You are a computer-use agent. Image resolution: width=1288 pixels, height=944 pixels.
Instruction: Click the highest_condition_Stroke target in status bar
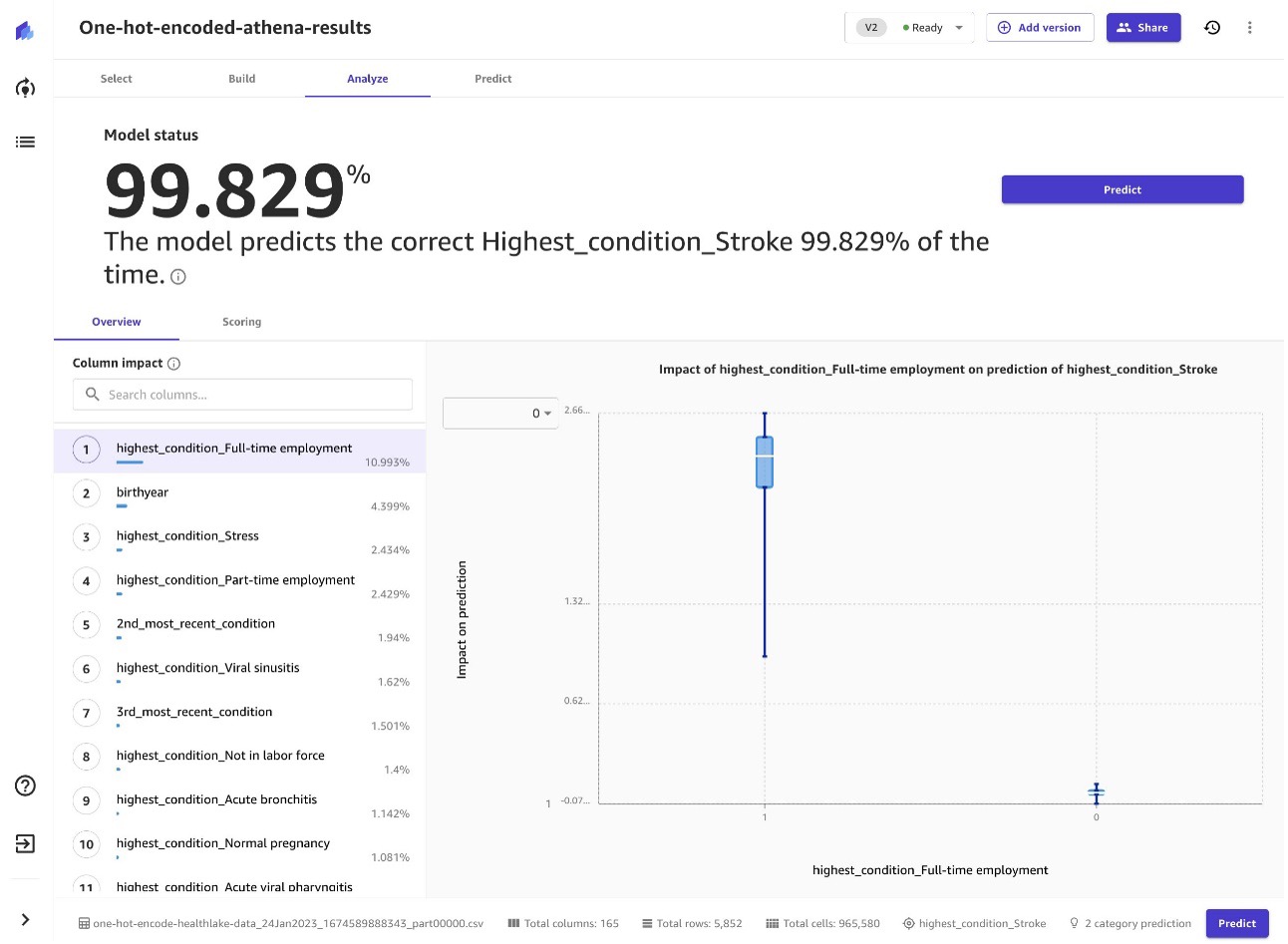(x=974, y=923)
